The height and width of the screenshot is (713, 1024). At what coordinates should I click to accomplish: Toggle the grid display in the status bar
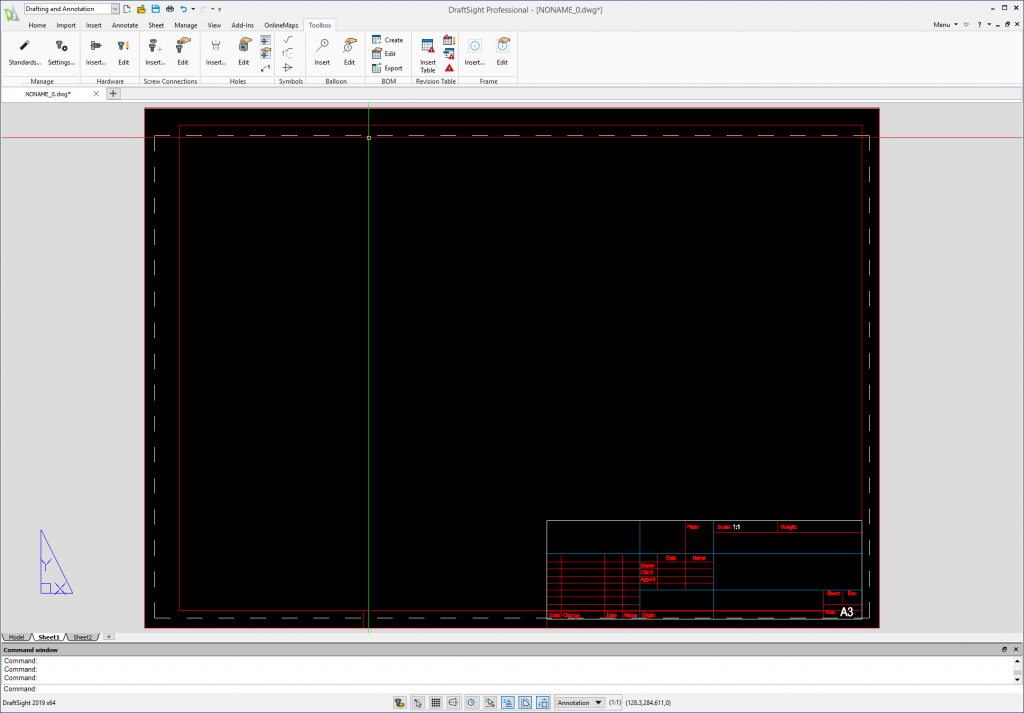point(435,702)
